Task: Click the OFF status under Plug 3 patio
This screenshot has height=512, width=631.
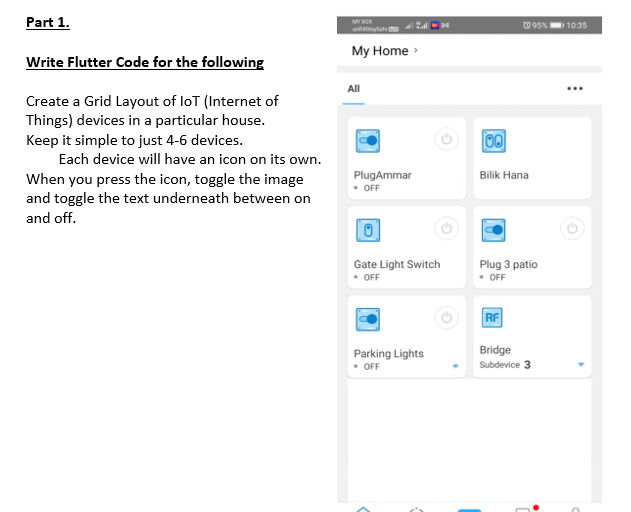Action: [x=497, y=277]
